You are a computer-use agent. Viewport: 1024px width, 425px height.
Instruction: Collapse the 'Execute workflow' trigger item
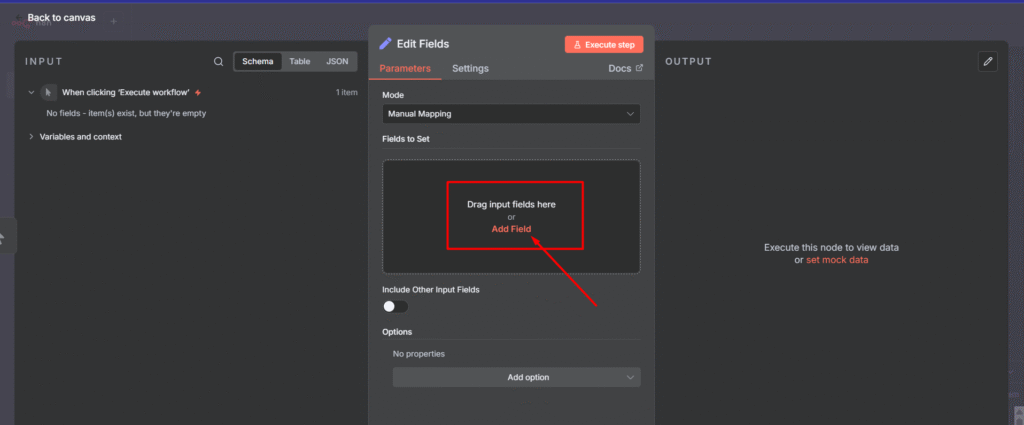coord(31,92)
